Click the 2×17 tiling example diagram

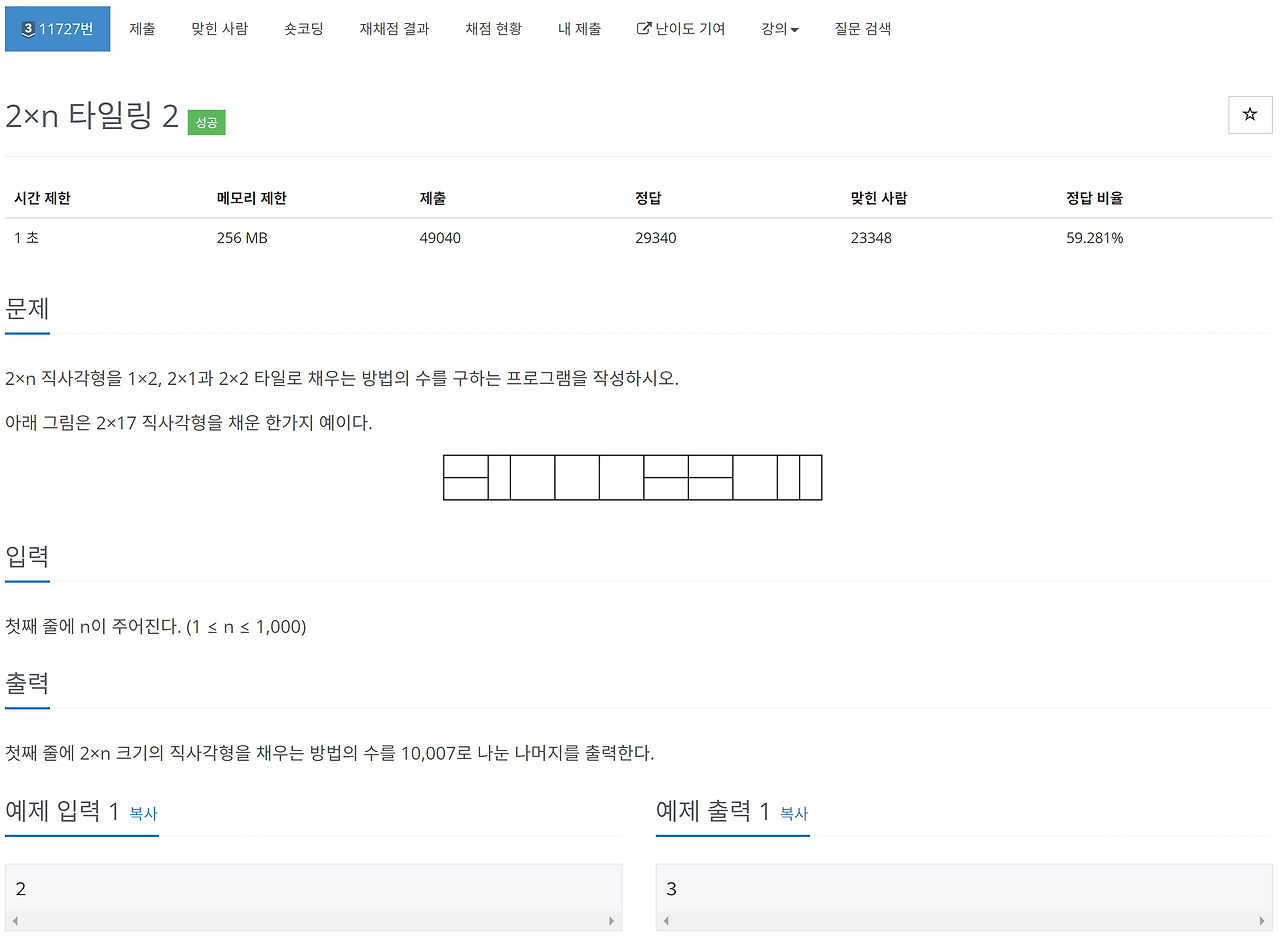click(632, 477)
